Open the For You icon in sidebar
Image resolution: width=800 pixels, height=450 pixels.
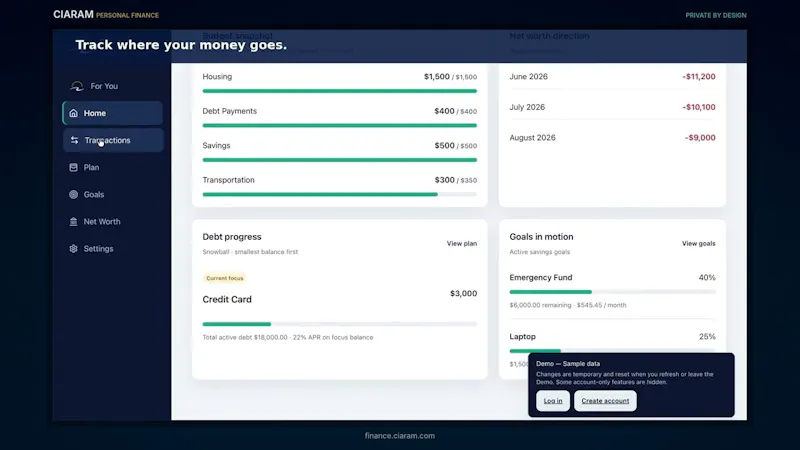(77, 86)
